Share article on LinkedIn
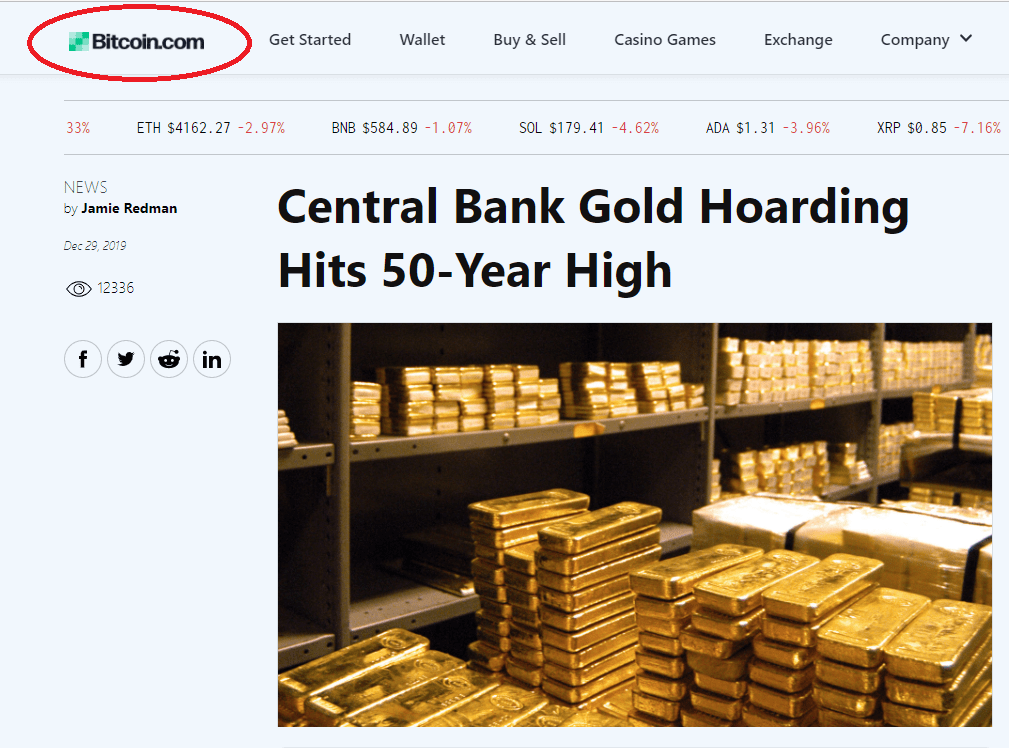 [212, 360]
